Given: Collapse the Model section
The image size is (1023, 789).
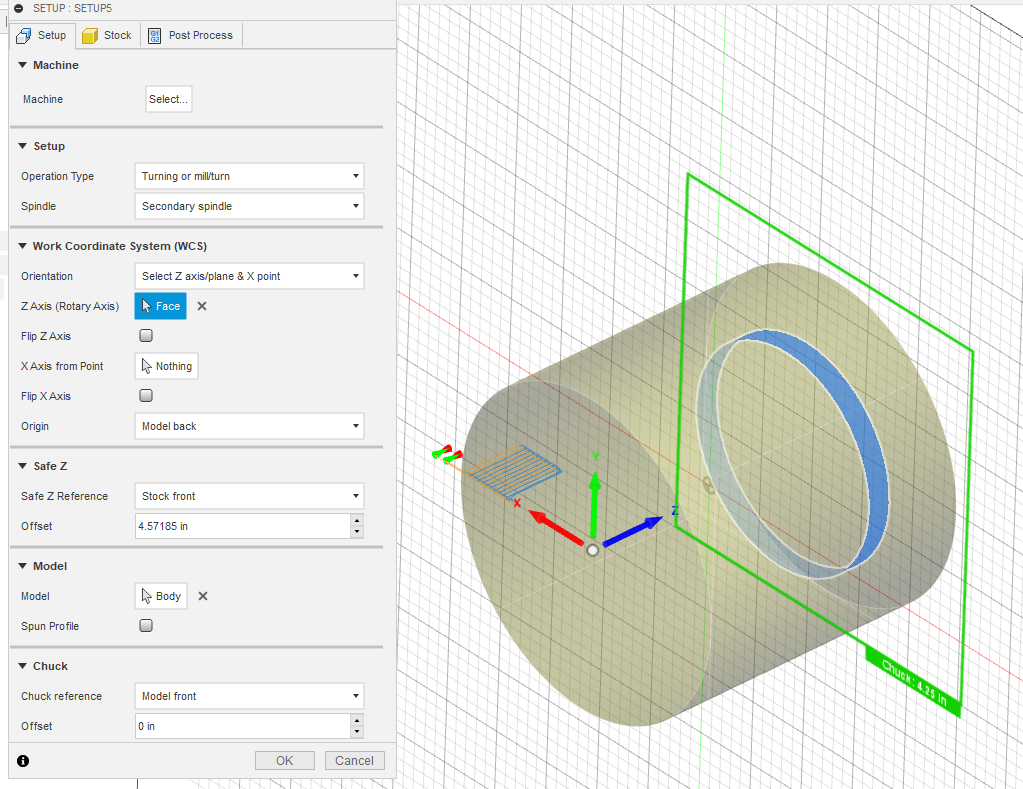Looking at the screenshot, I should 23,566.
